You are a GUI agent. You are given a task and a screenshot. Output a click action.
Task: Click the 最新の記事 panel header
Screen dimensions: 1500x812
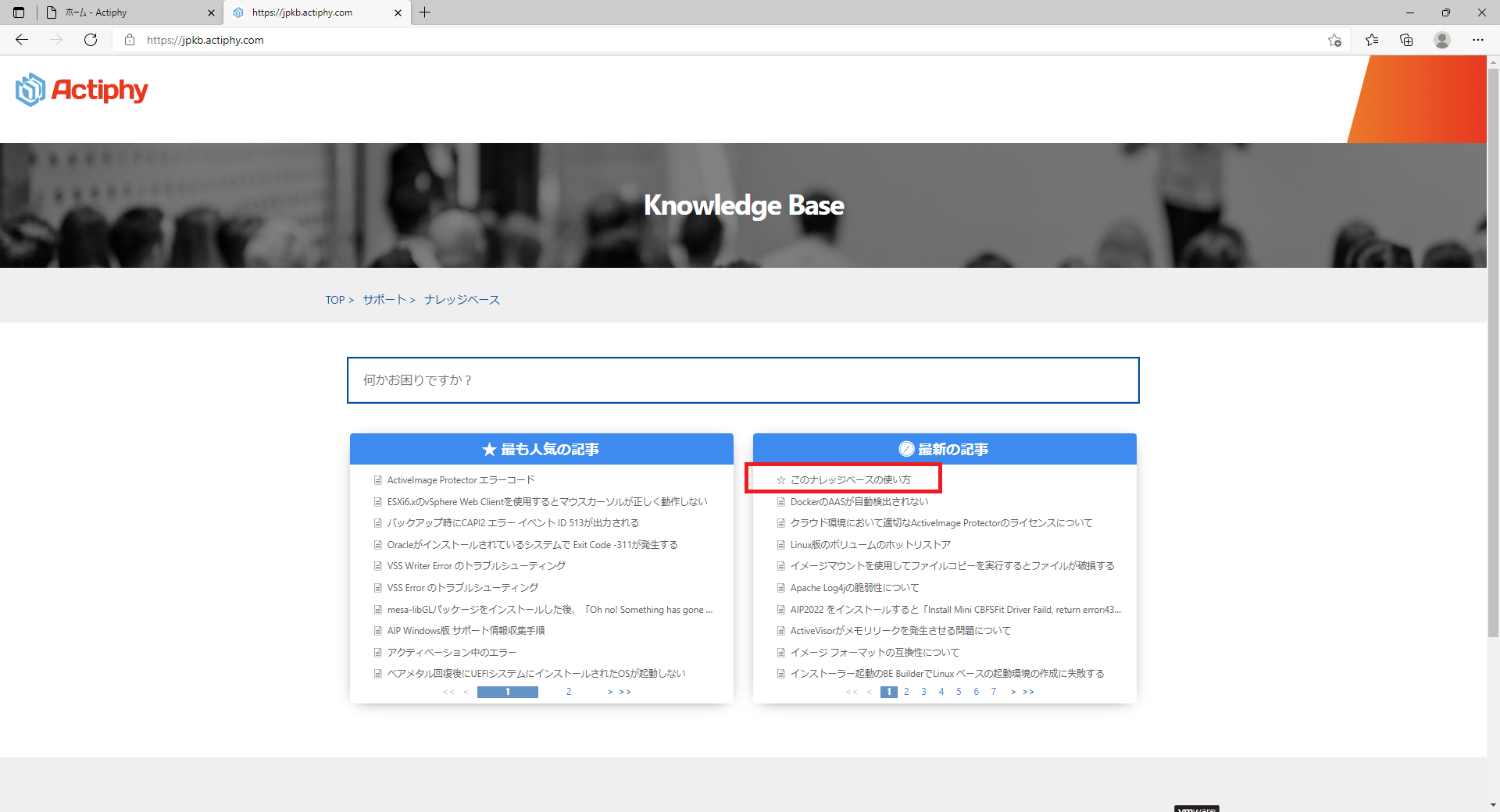coord(945,449)
